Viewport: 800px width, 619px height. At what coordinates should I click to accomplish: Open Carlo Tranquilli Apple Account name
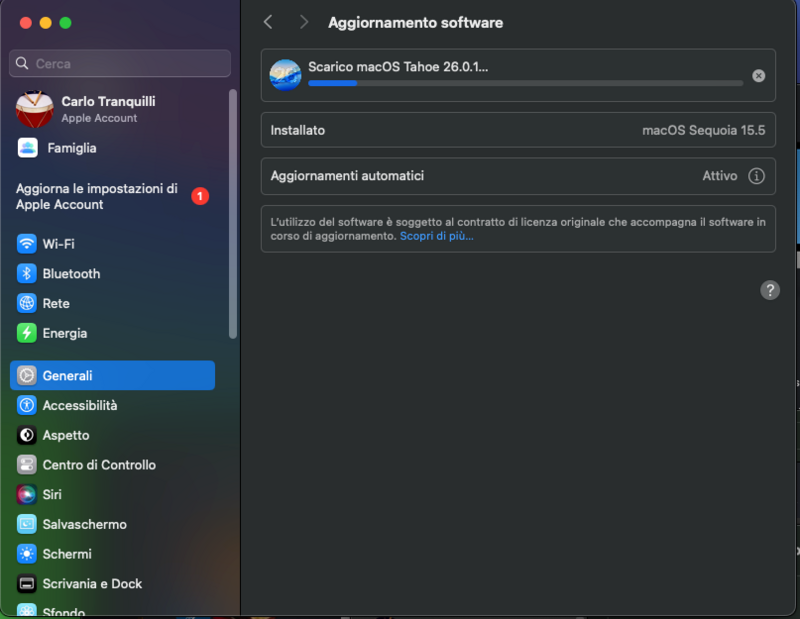[x=109, y=102]
